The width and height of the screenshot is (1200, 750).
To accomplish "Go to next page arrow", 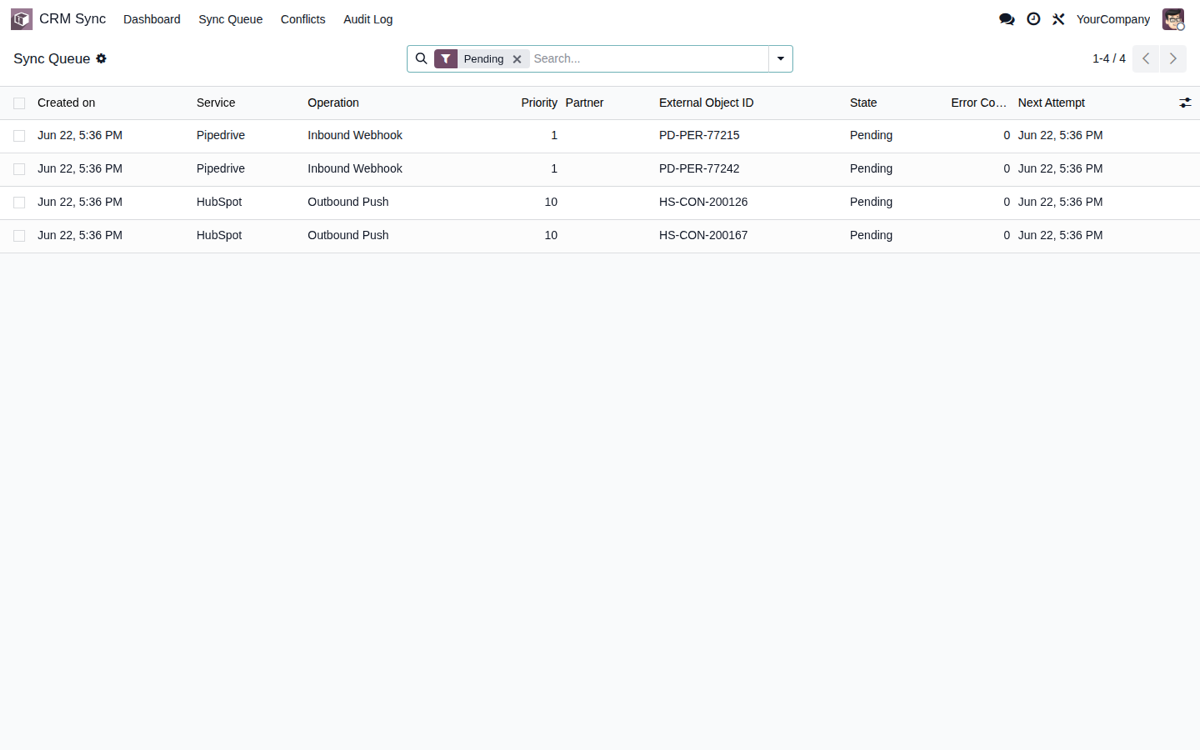I will click(x=1173, y=59).
